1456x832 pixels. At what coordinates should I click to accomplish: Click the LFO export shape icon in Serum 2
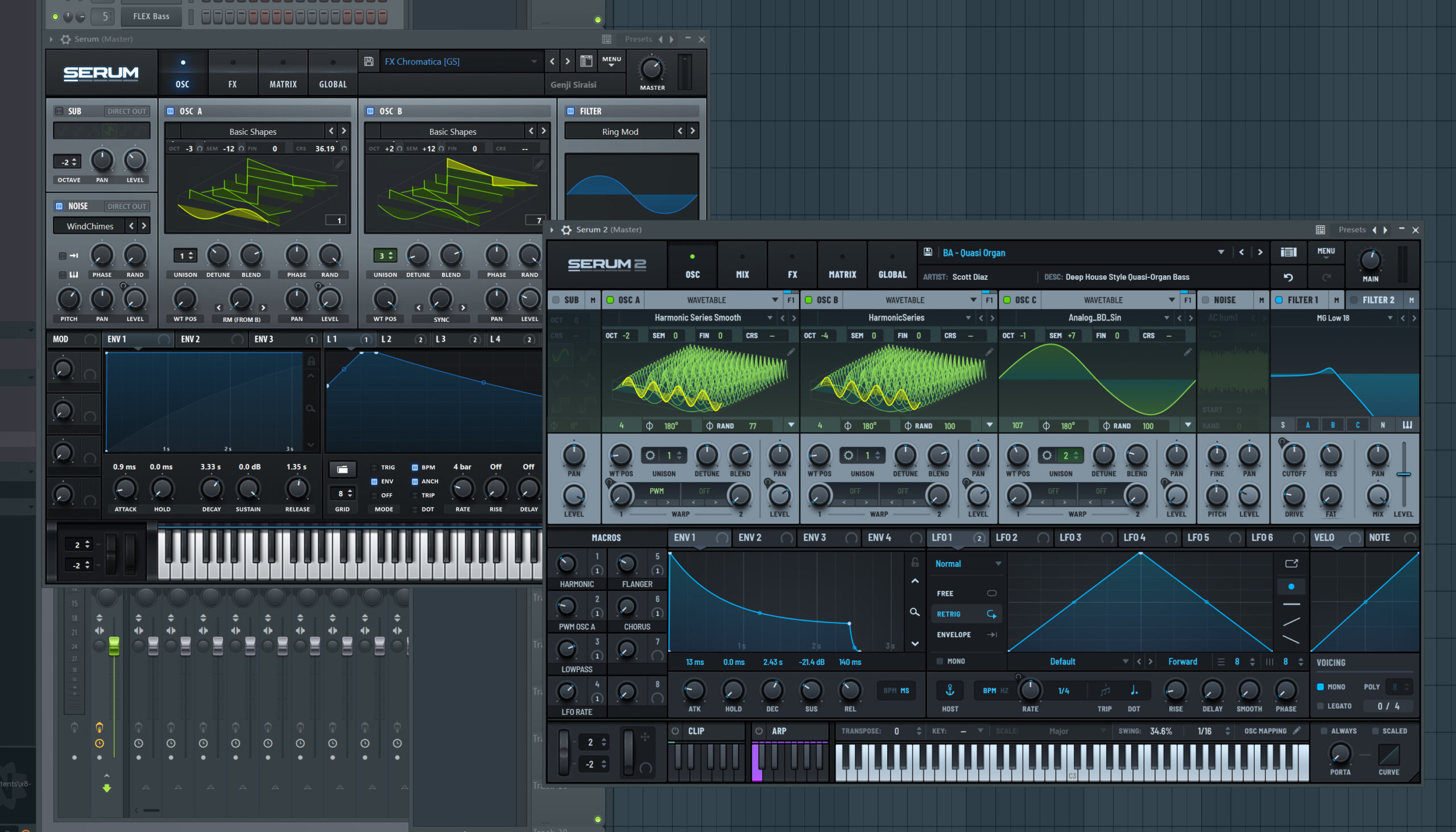point(1292,564)
